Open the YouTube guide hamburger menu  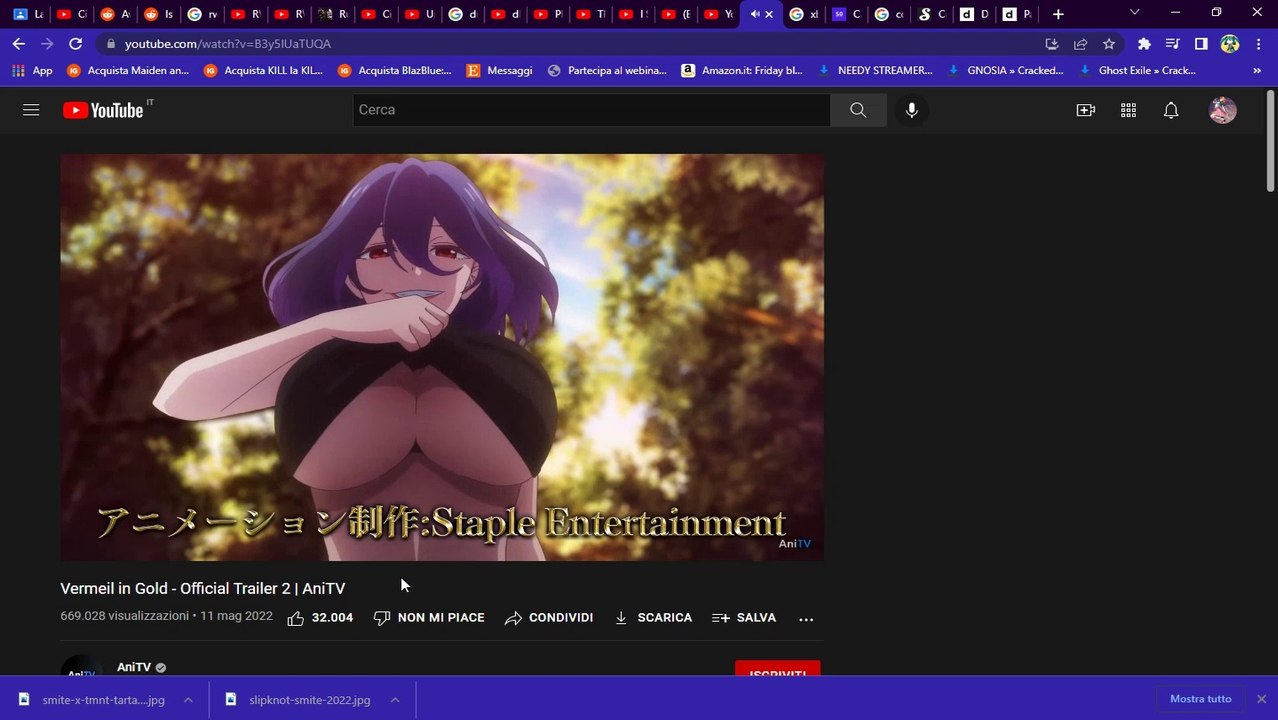[x=31, y=110]
